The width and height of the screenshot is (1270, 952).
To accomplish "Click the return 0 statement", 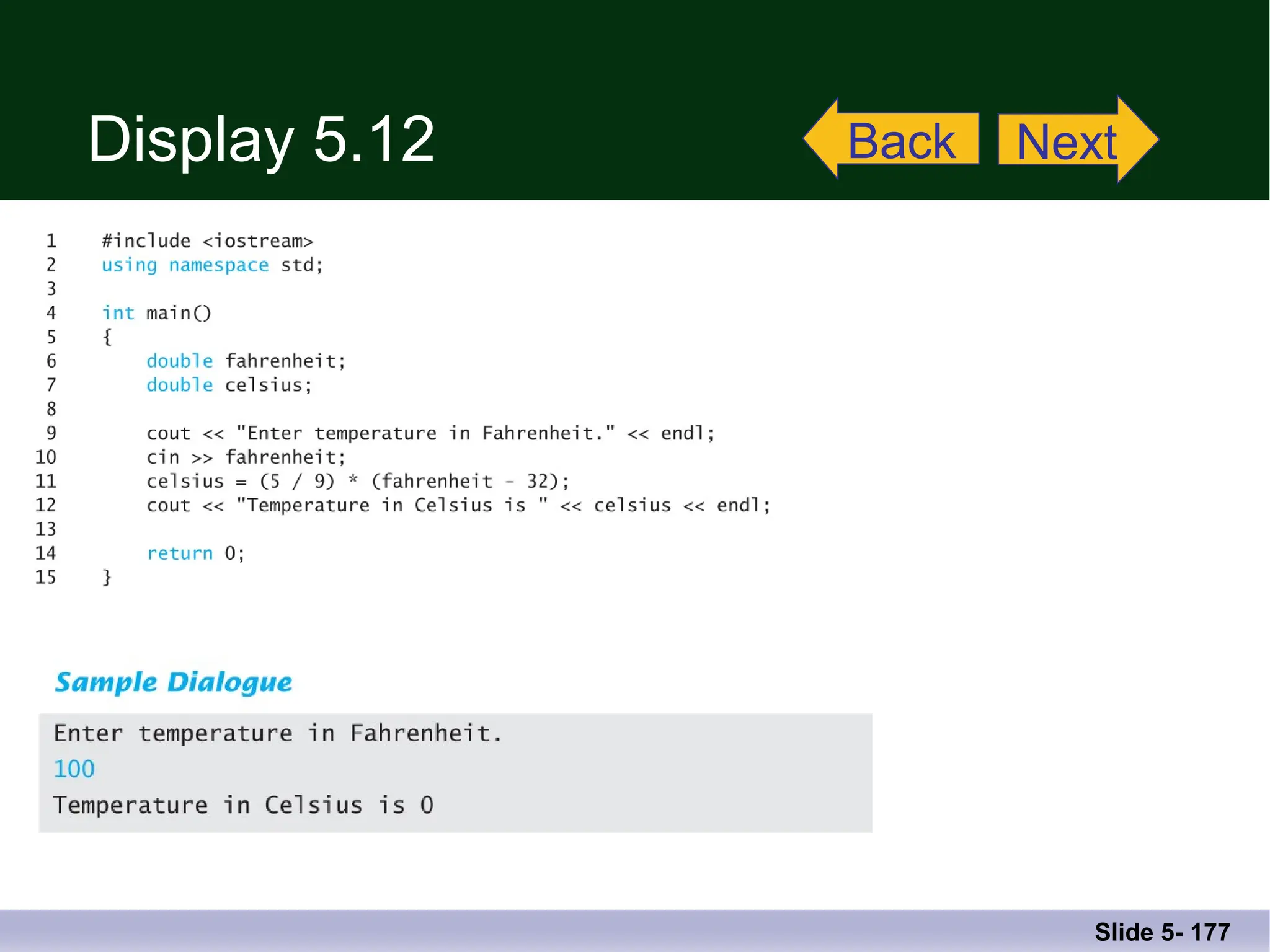I will click(x=196, y=553).
